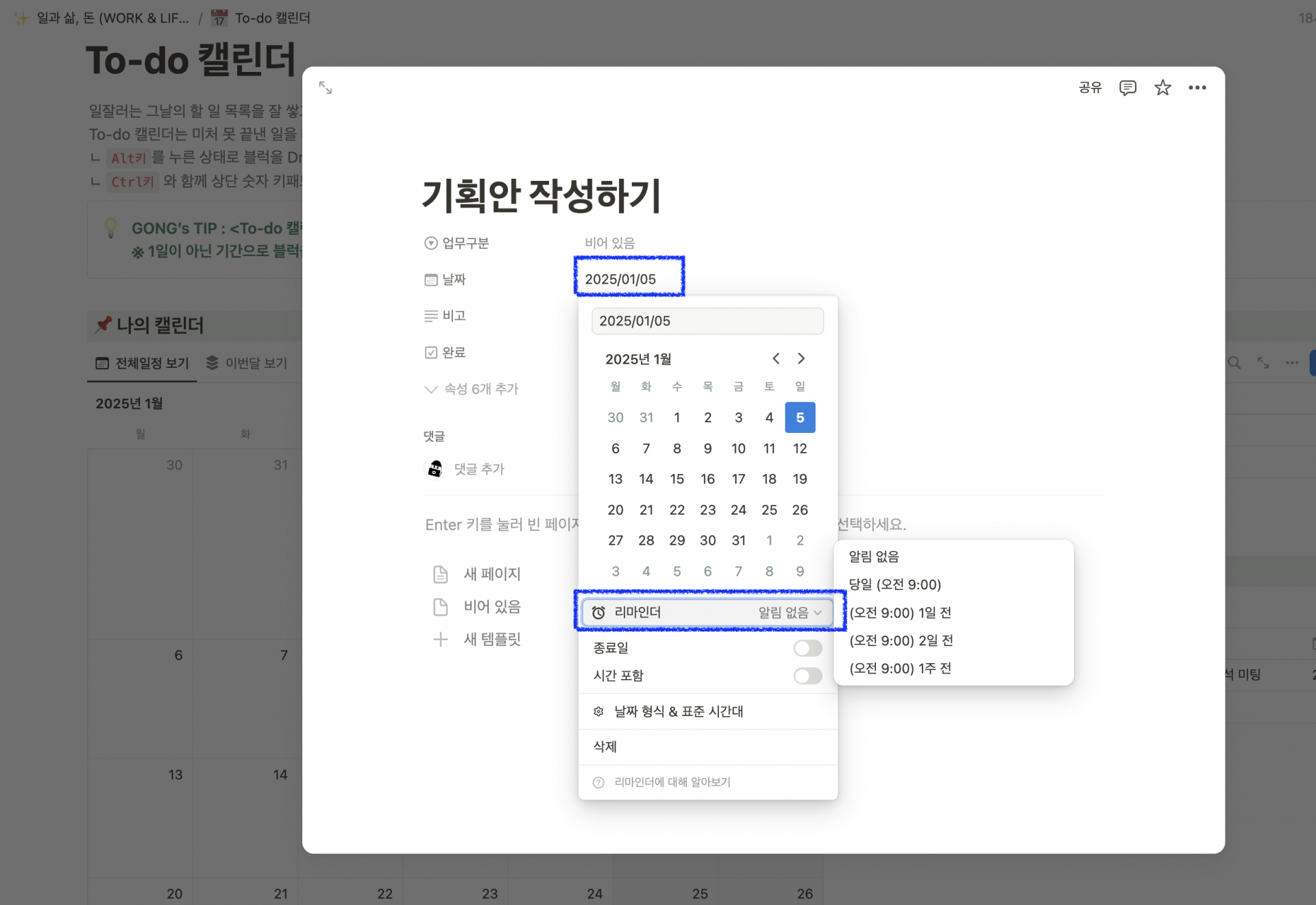This screenshot has width=1316, height=905.
Task: Expand 속성 6개 추가 to show hidden properties
Action: pyautogui.click(x=472, y=388)
